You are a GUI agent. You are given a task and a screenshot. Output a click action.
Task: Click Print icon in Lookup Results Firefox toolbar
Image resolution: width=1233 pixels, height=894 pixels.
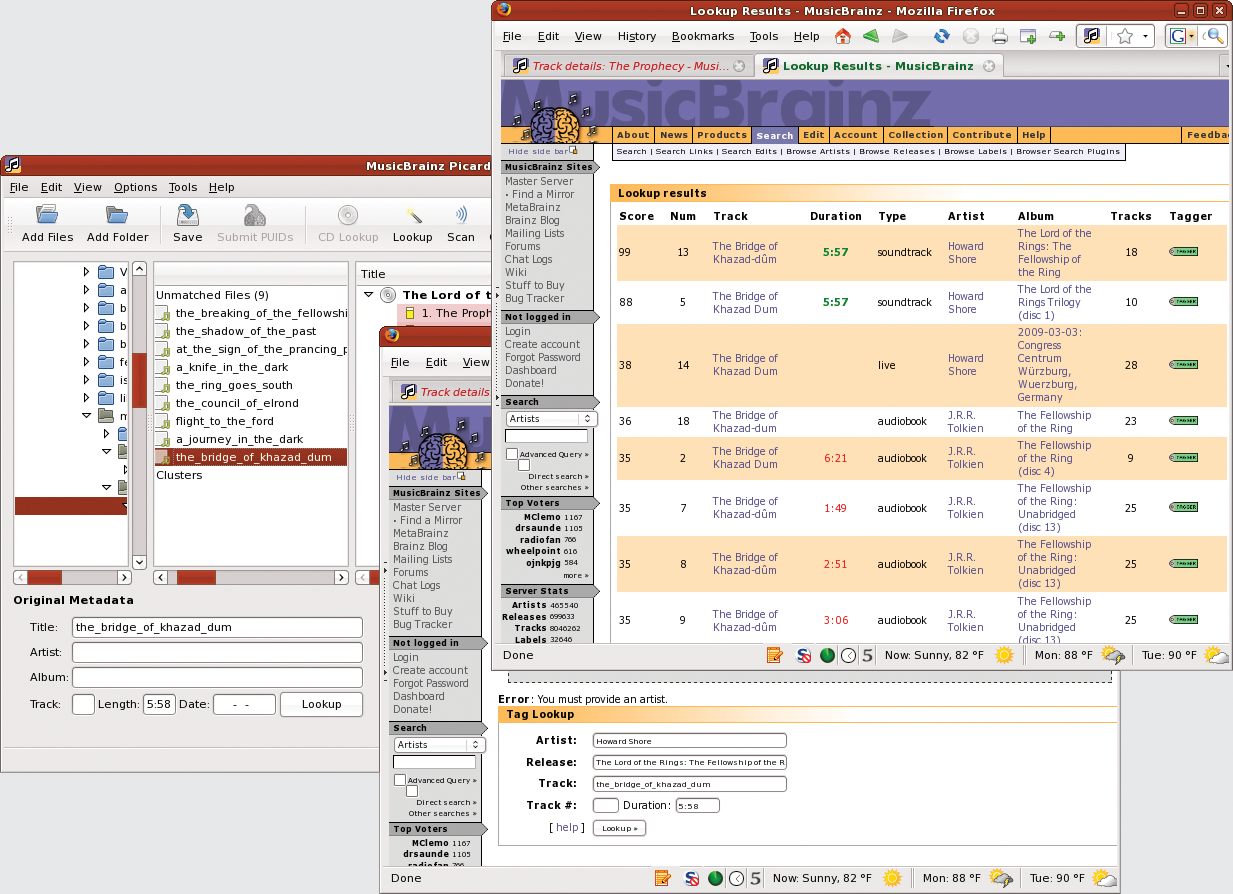999,36
